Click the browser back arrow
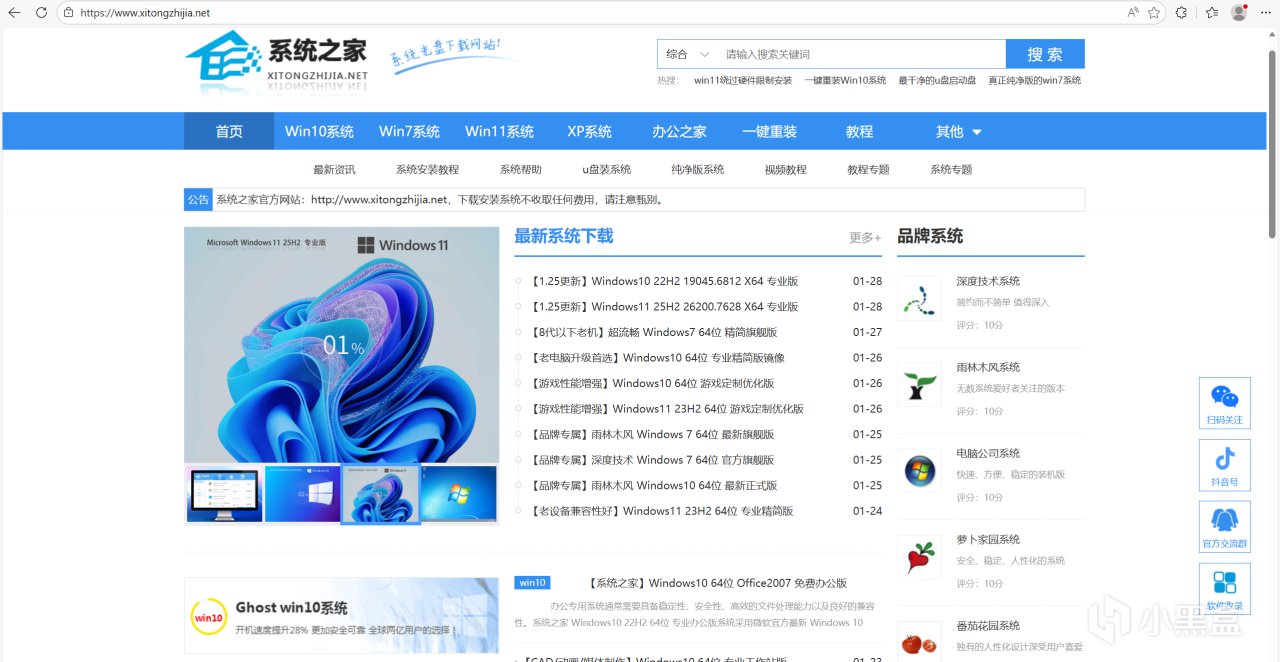 (x=14, y=13)
